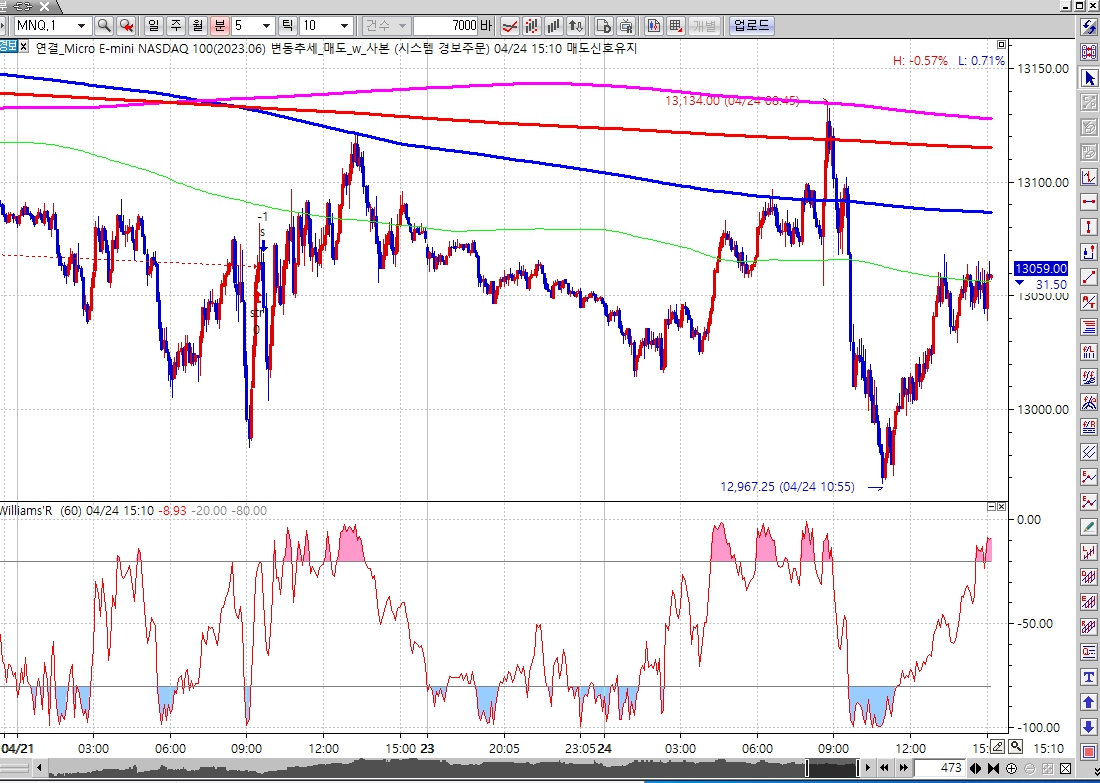Insert blue up arrow marker tool

coord(1088,702)
